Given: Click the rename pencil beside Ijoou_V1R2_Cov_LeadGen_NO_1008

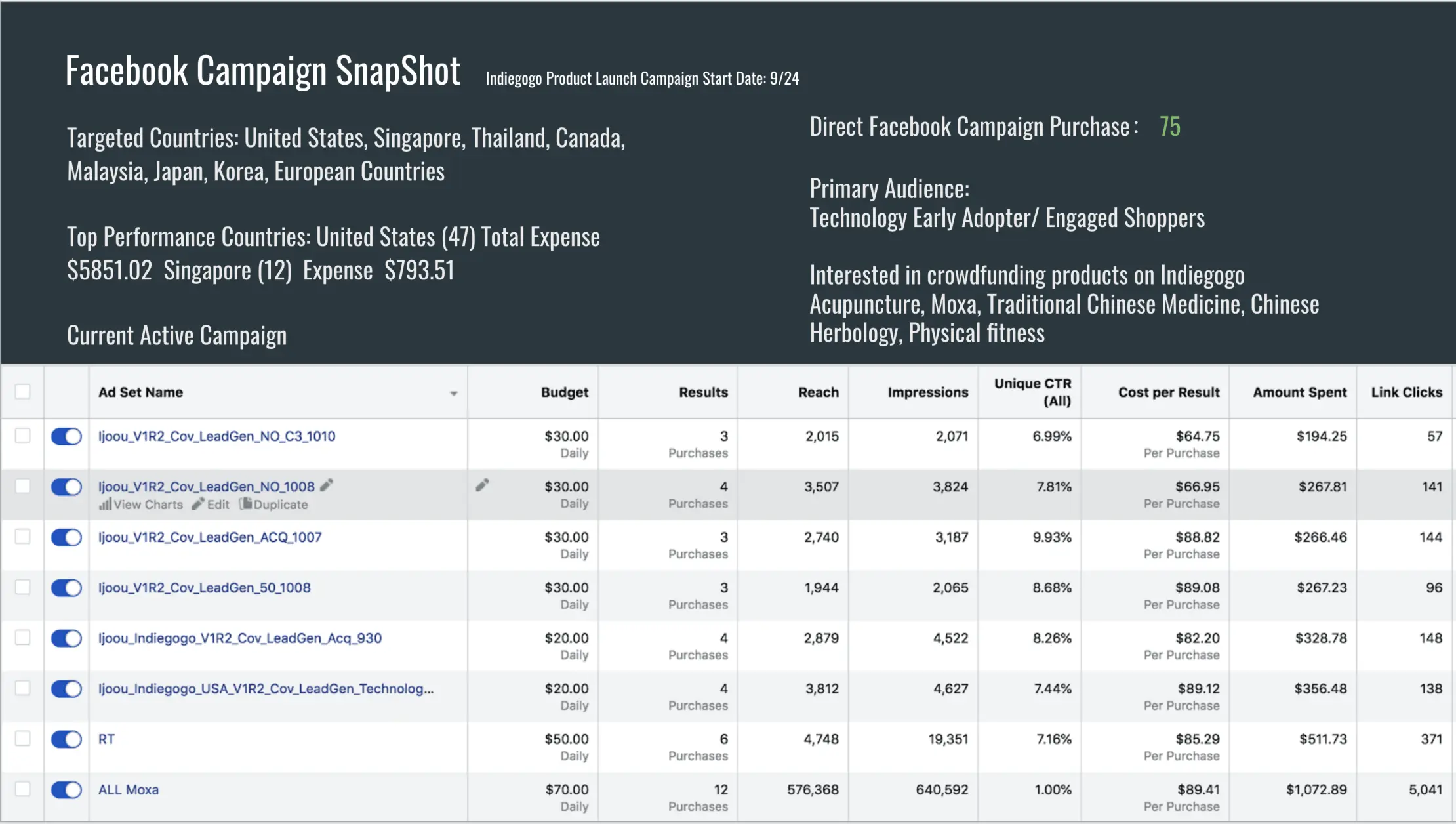Looking at the screenshot, I should click(327, 485).
